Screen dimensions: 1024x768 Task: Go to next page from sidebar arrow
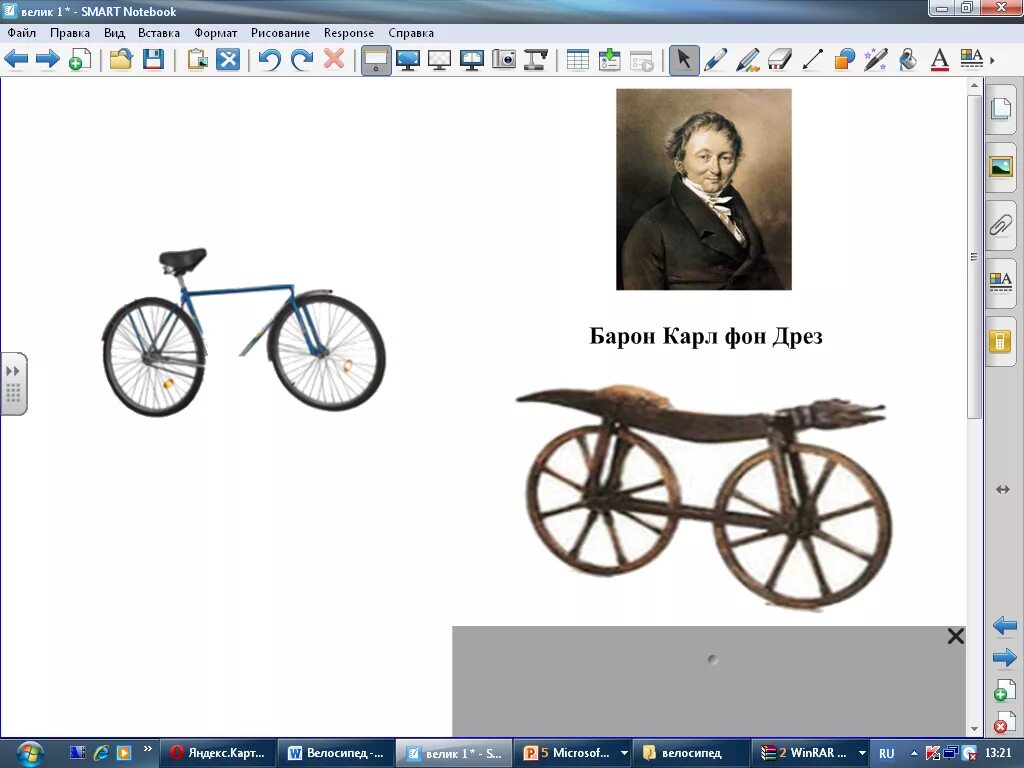coord(1004,657)
